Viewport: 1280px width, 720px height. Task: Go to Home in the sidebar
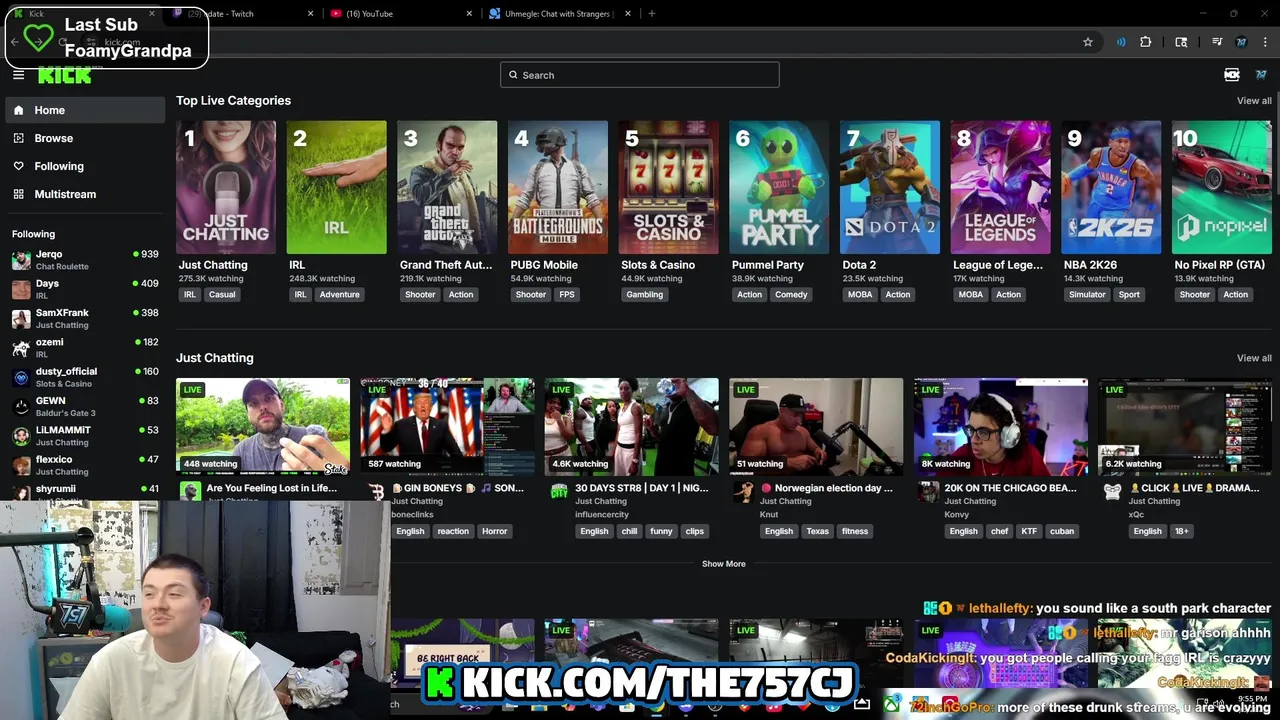click(85, 110)
